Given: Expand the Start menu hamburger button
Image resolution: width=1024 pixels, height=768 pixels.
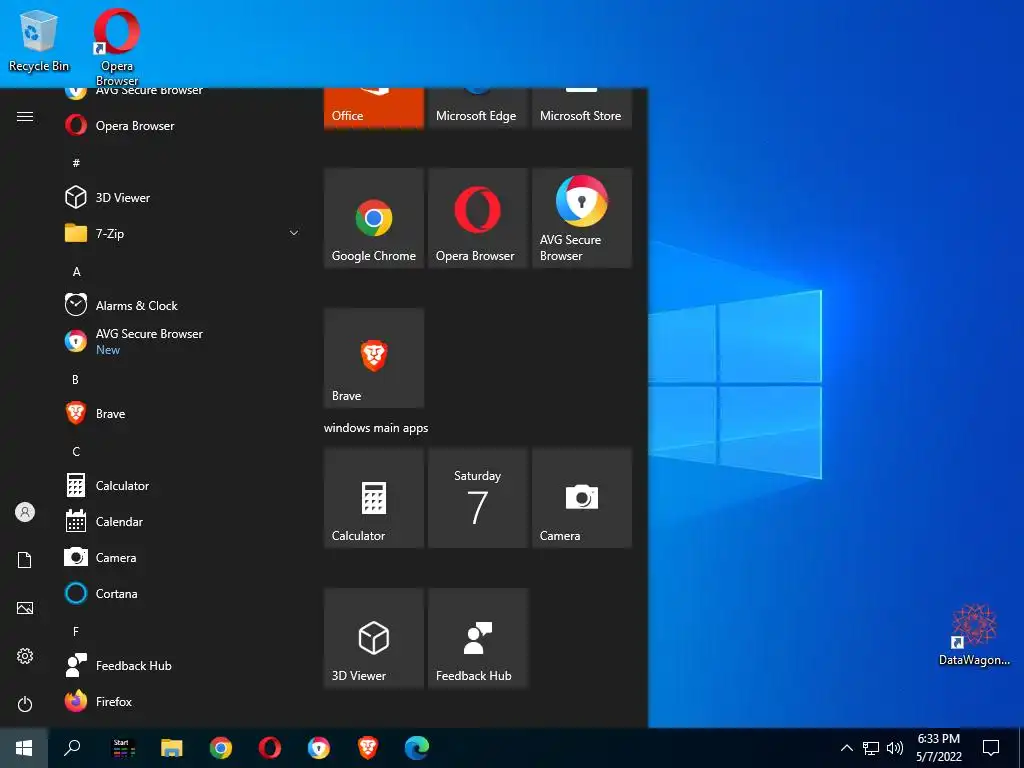Looking at the screenshot, I should 25,116.
